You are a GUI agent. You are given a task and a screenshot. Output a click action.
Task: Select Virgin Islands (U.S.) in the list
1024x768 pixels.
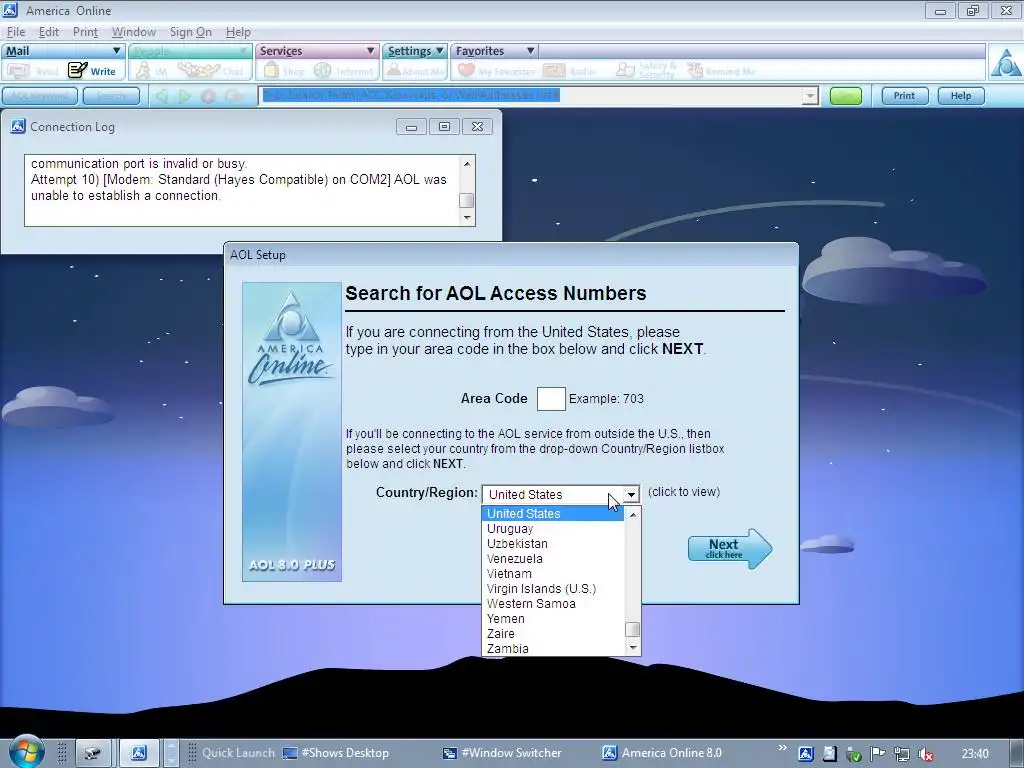(x=553, y=588)
